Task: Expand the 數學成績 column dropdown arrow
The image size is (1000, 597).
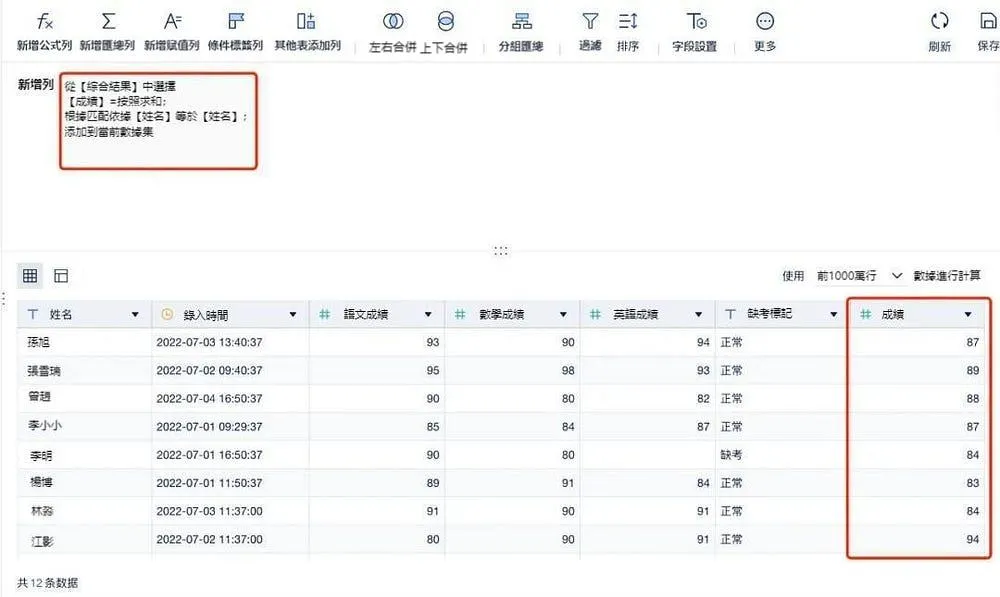Action: point(563,314)
